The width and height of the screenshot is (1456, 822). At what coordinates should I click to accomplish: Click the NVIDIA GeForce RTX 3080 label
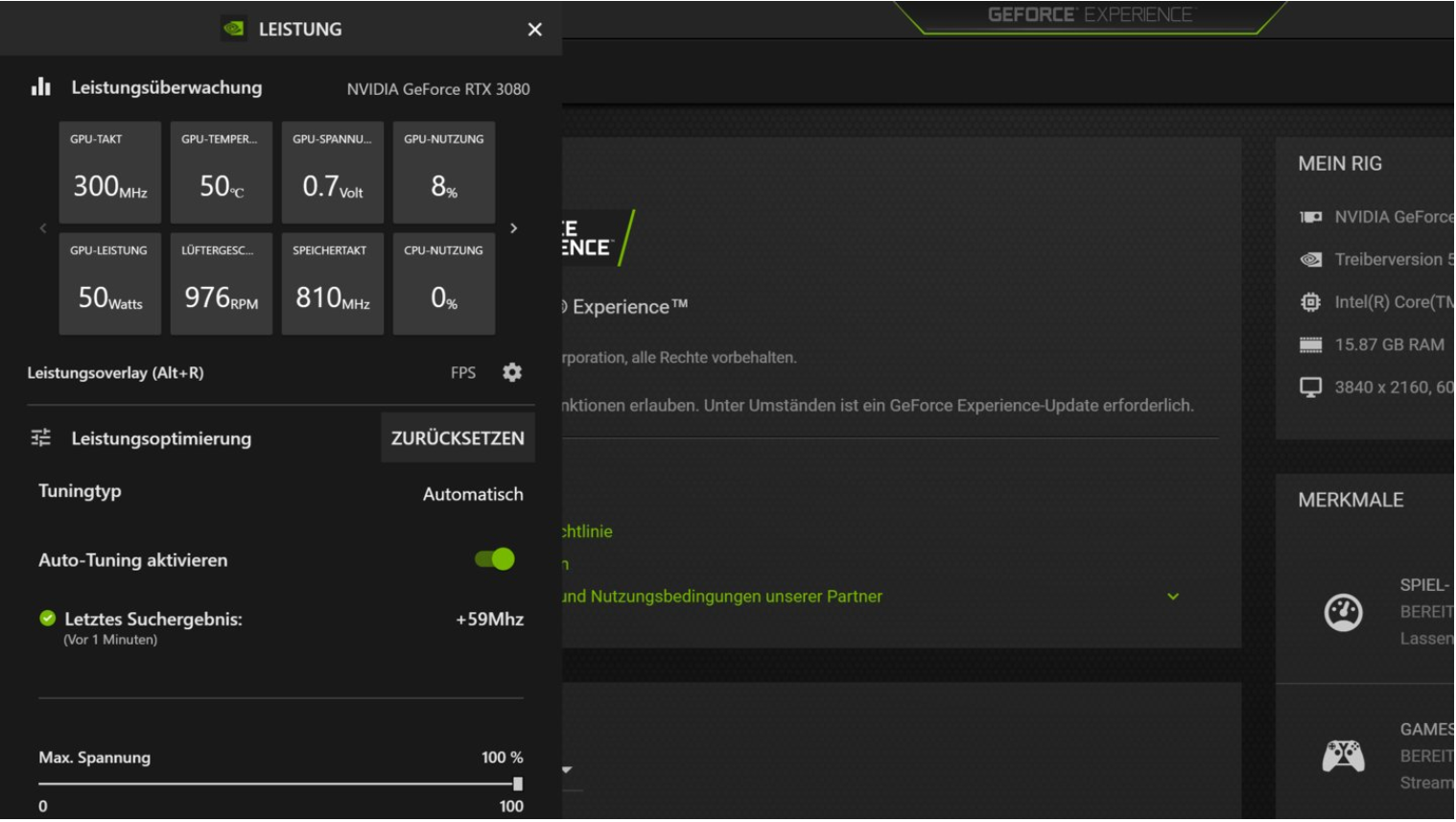click(x=438, y=89)
